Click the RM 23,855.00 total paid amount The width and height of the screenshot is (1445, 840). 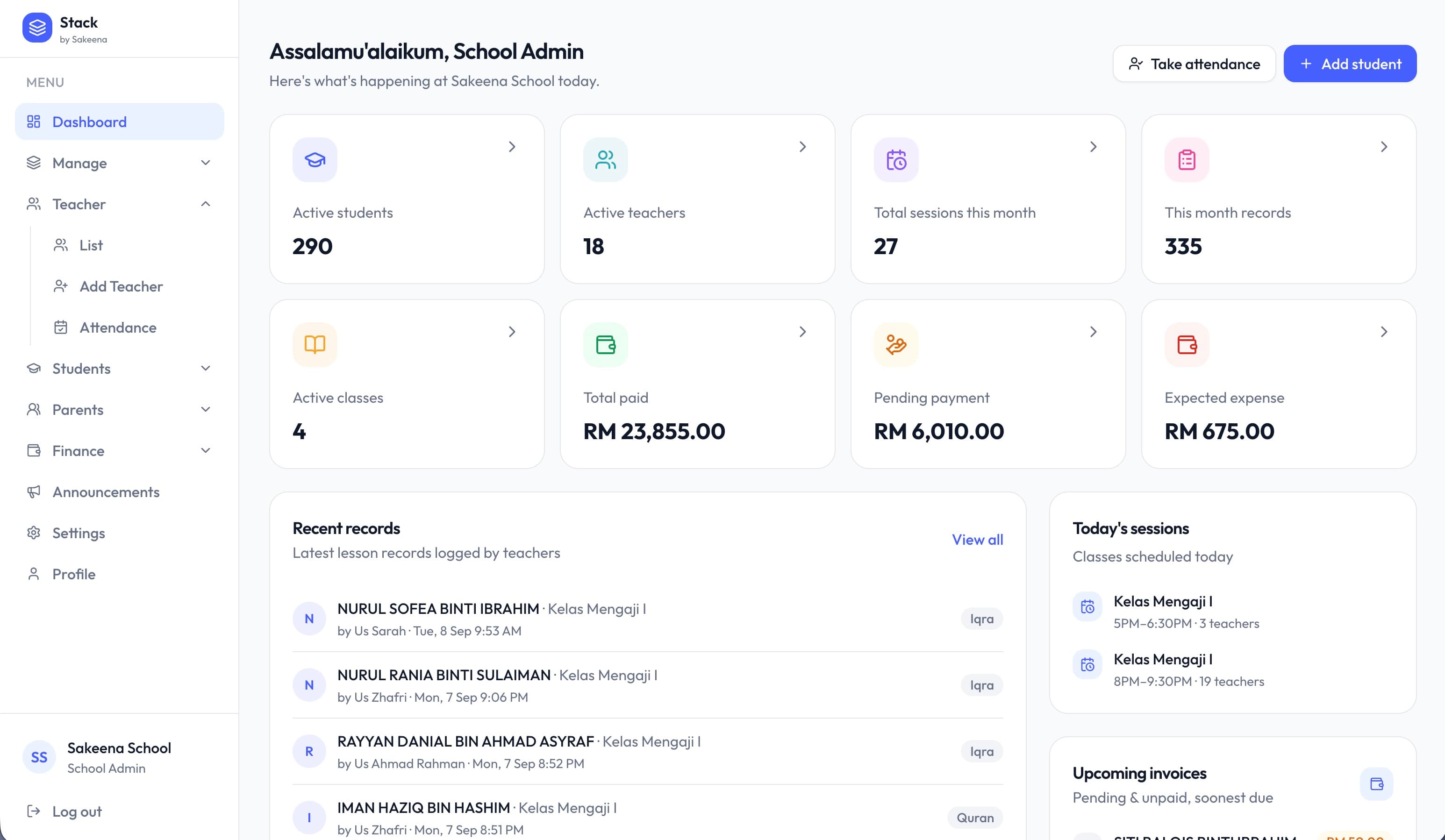(x=654, y=431)
